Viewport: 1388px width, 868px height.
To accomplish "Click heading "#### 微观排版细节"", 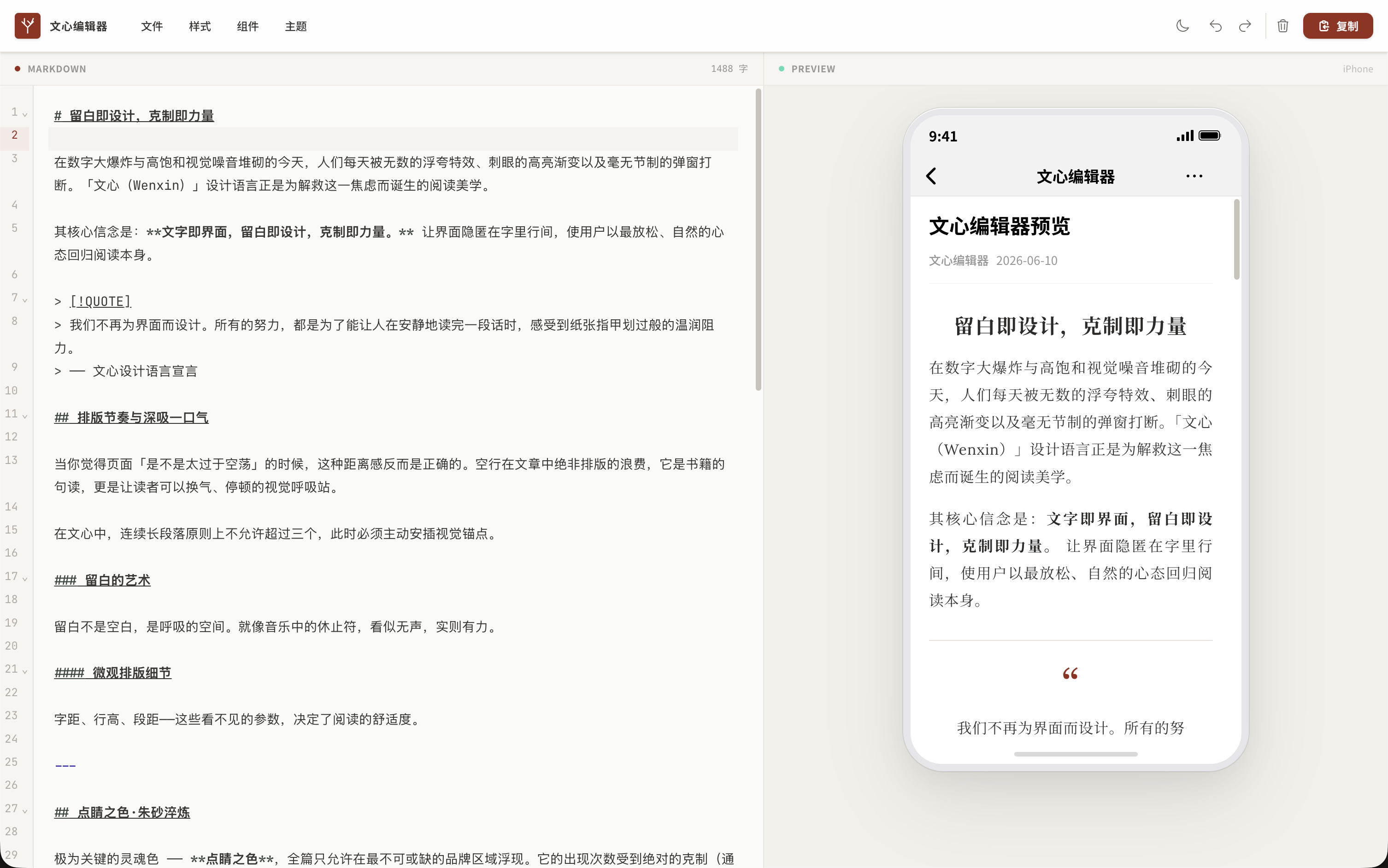I will (112, 674).
